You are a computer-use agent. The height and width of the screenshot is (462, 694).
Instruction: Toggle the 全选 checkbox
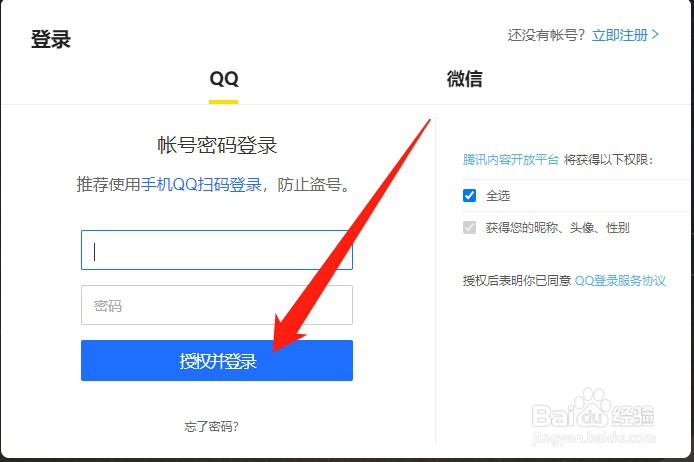pos(469,195)
